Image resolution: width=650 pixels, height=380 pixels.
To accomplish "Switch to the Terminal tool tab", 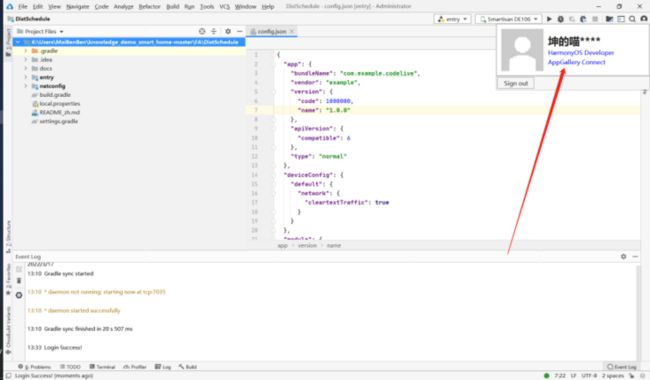I will [x=102, y=367].
